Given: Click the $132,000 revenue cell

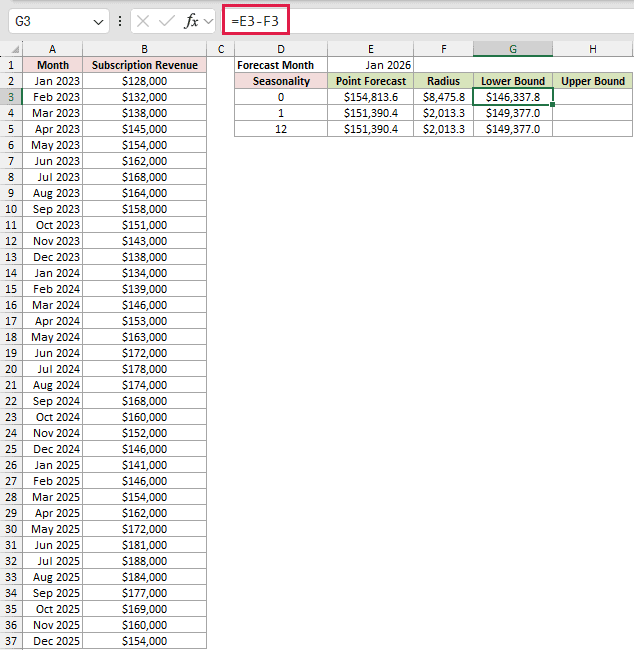Looking at the screenshot, I should [144, 97].
